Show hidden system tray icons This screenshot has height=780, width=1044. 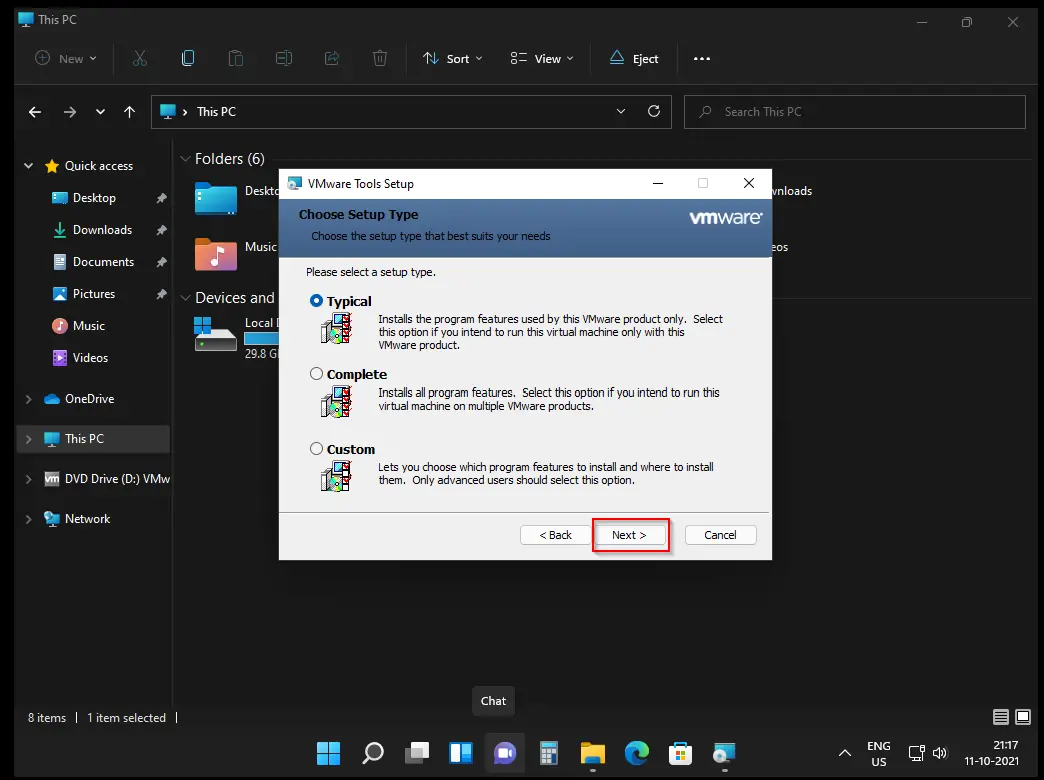[845, 753]
